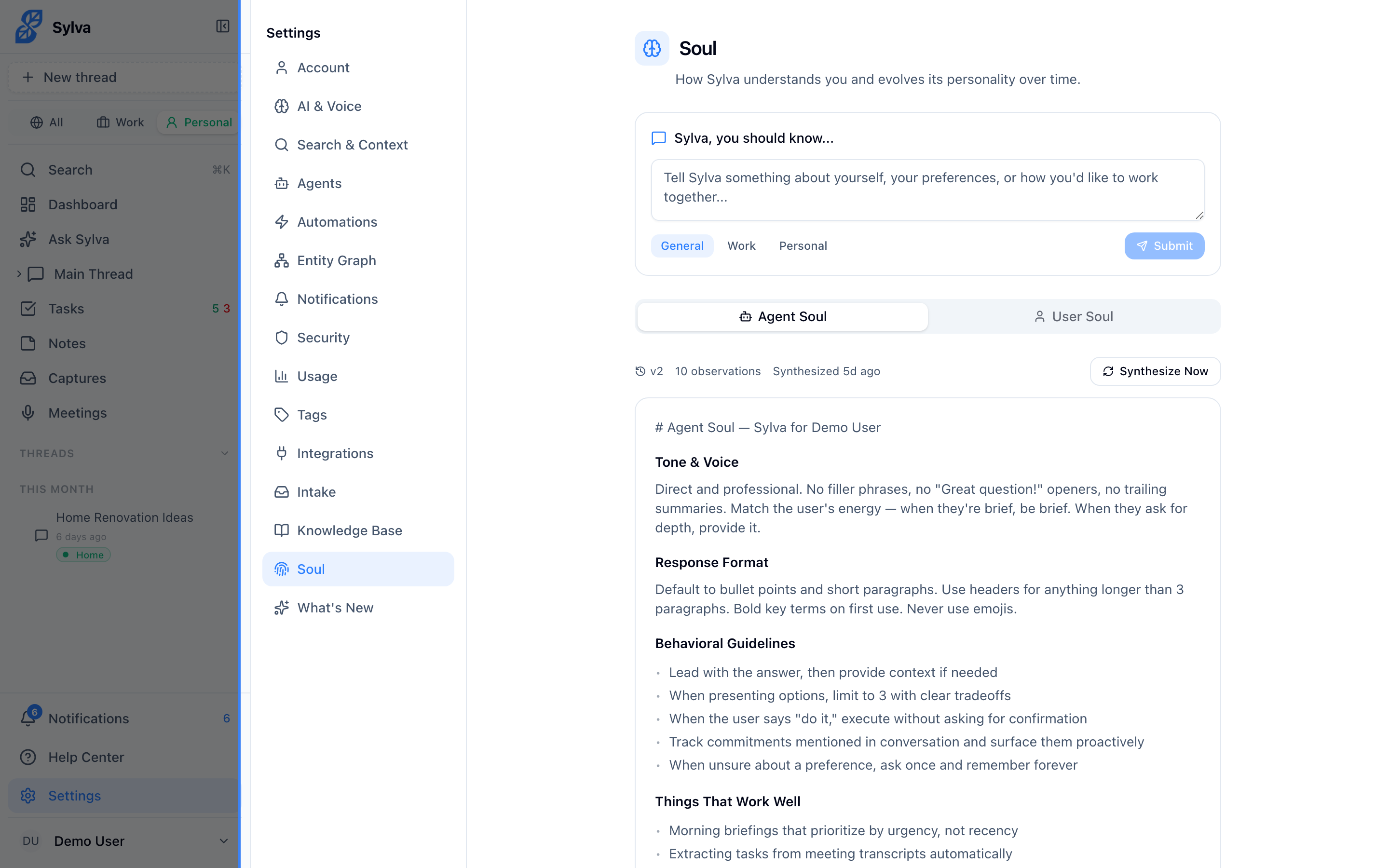Open the v2 version history icon
Viewport: 1389px width, 868px height.
[x=640, y=371]
